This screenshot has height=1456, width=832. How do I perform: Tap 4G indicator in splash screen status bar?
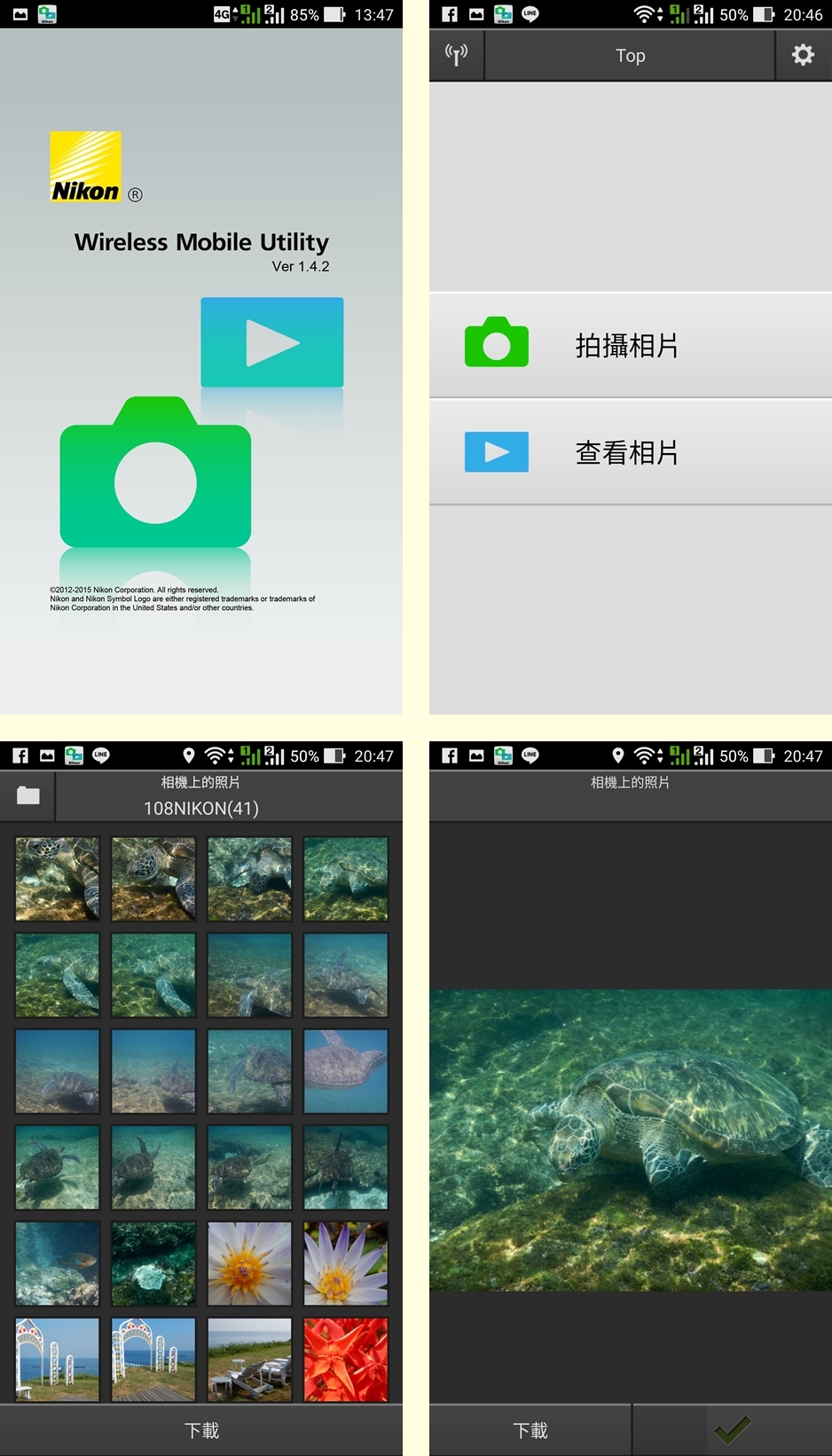coord(222,14)
